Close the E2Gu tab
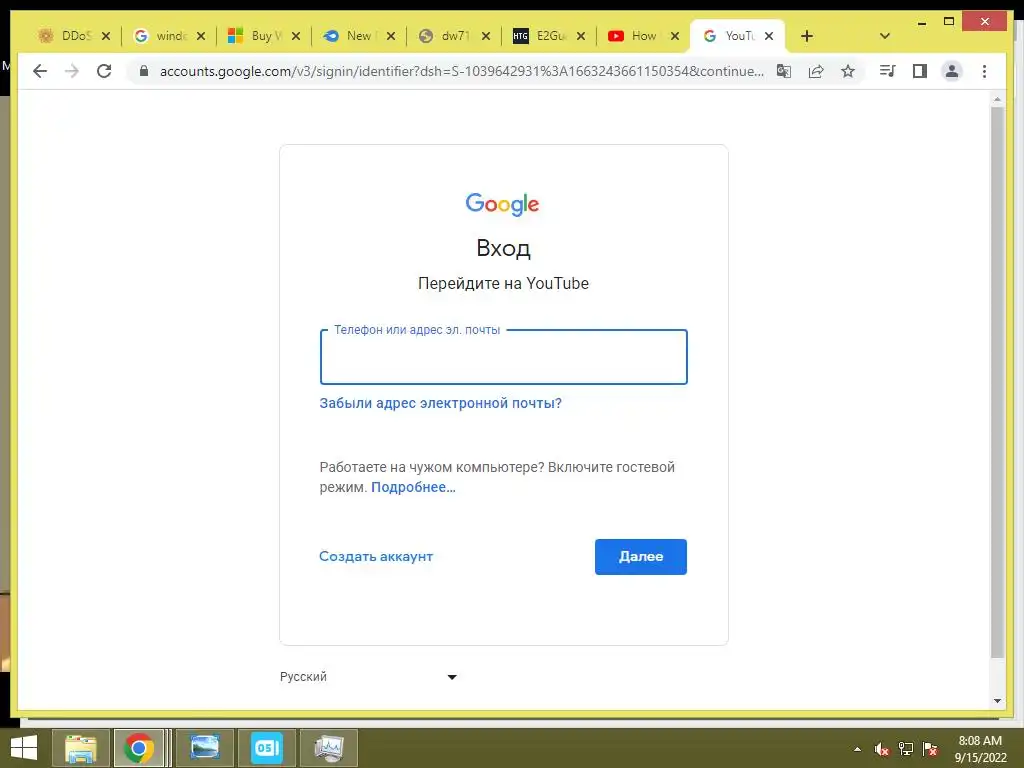This screenshot has width=1024, height=768. pos(581,36)
